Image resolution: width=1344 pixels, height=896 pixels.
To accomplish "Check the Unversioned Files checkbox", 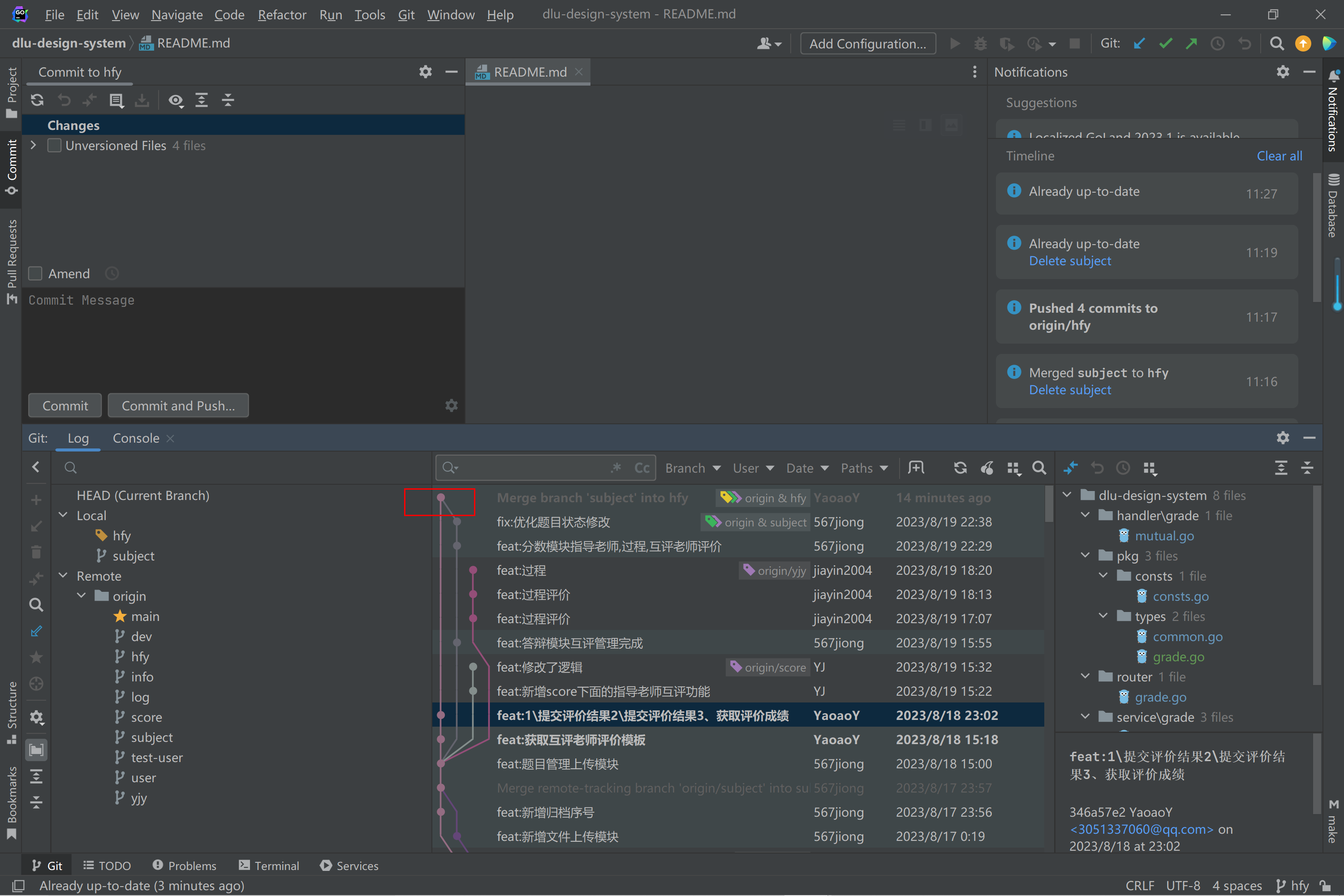I will click(54, 146).
